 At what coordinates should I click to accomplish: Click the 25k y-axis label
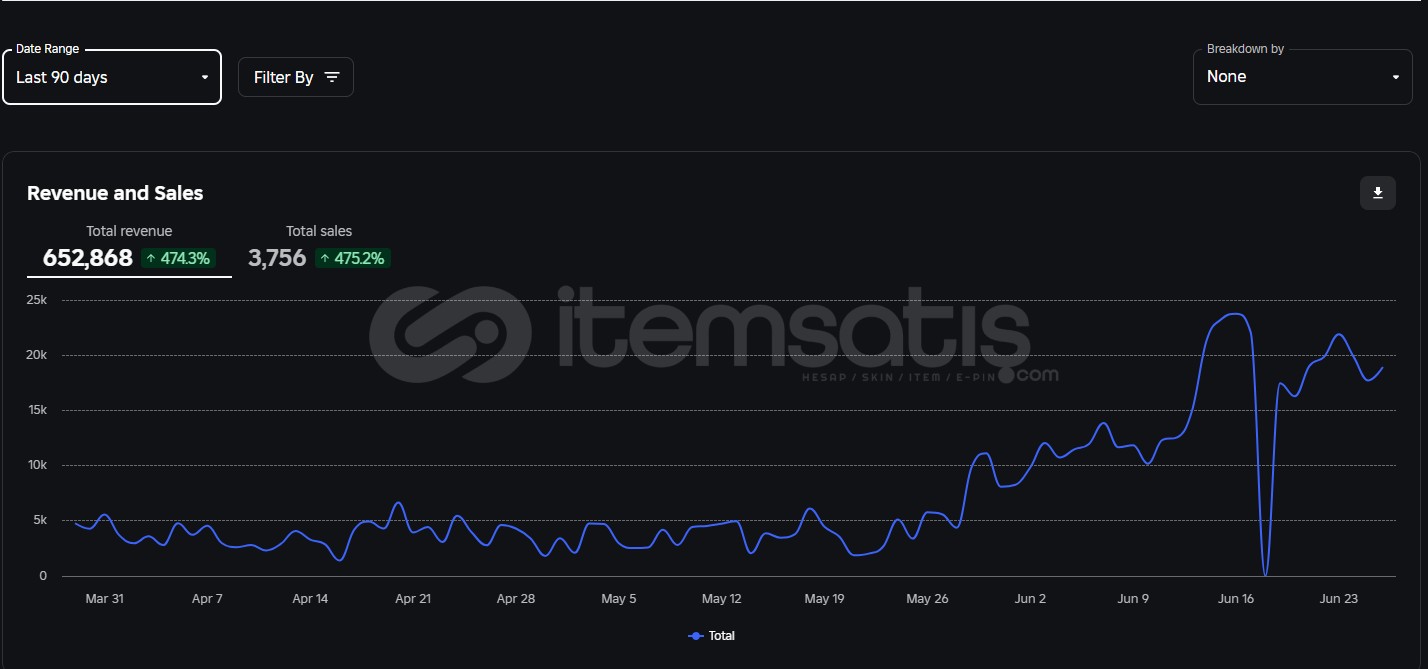click(x=37, y=300)
